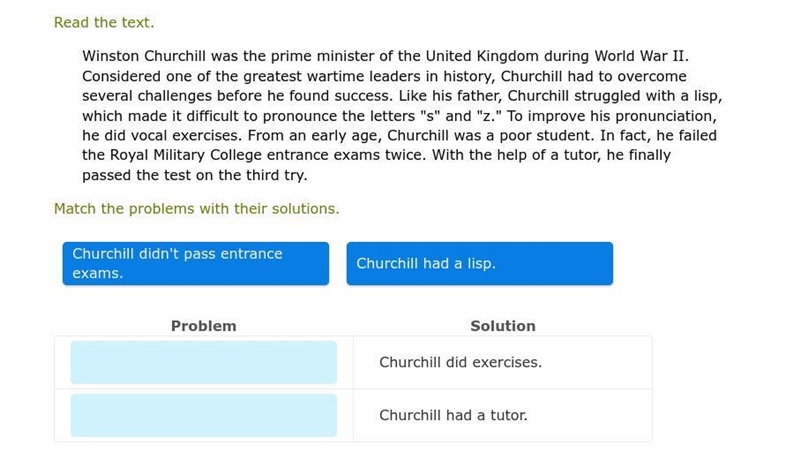
Task: Click the empty problem slot beside "Churchill did exercises"
Action: [x=204, y=363]
